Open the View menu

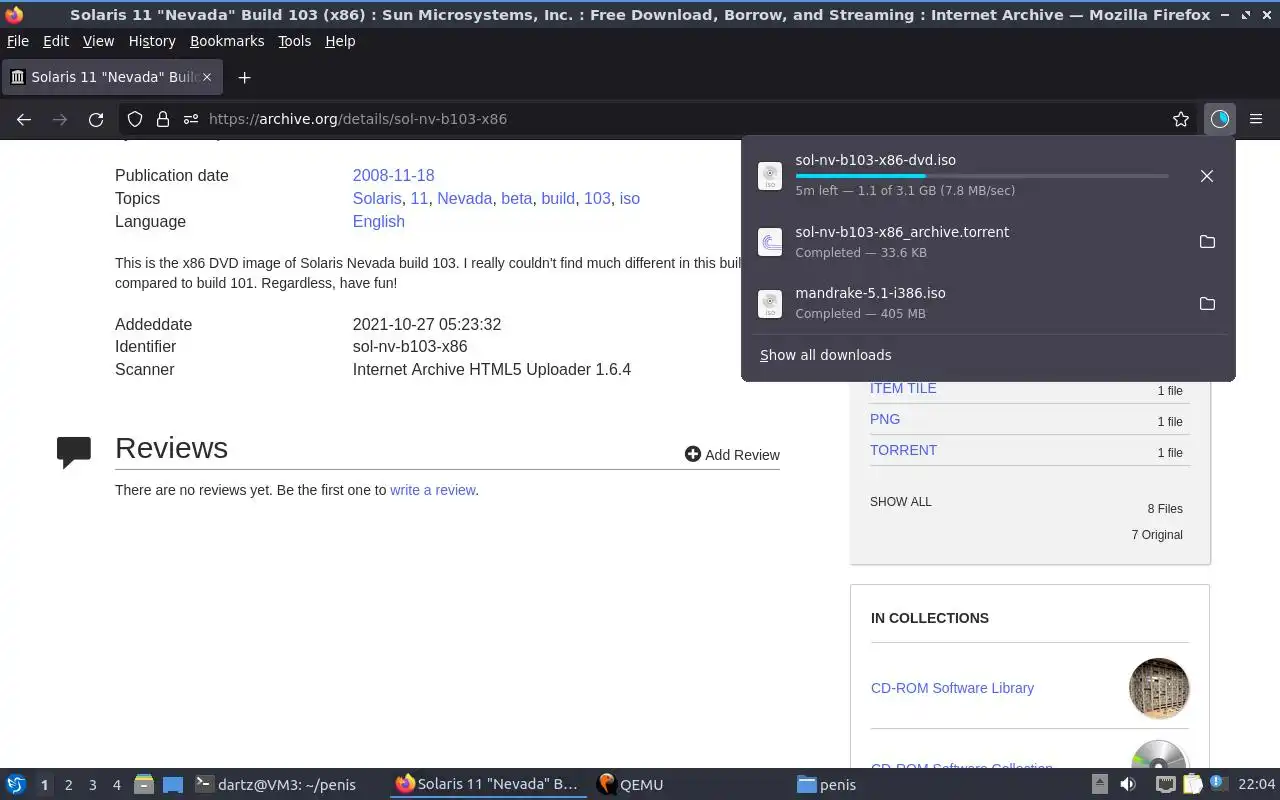[98, 41]
